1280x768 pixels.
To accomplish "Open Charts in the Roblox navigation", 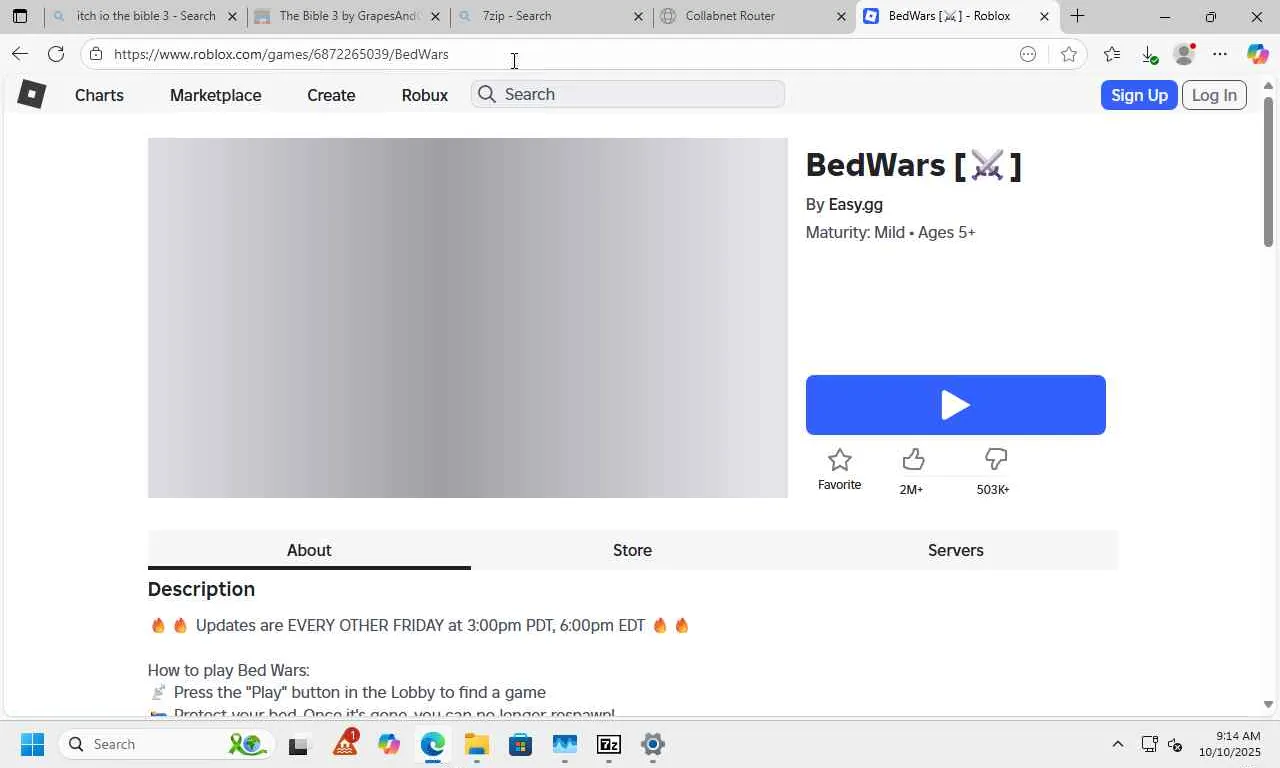I will click(x=99, y=95).
